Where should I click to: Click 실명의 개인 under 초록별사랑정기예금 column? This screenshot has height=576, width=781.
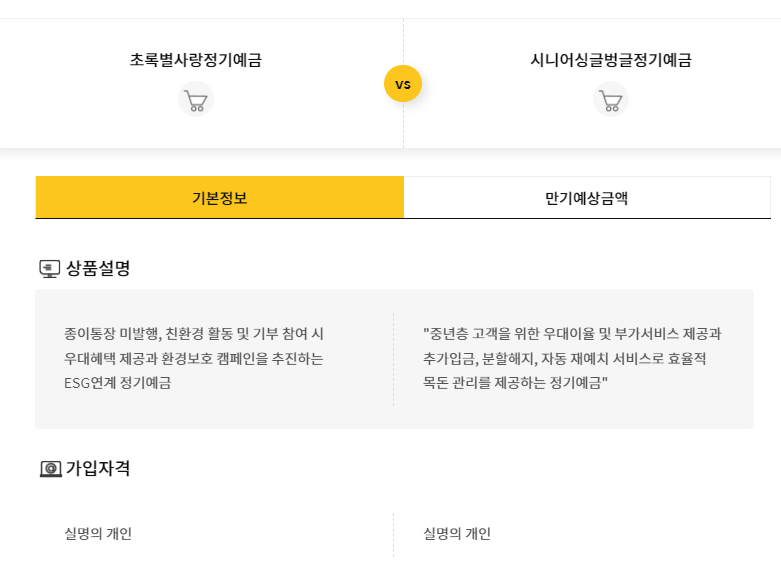coord(98,534)
